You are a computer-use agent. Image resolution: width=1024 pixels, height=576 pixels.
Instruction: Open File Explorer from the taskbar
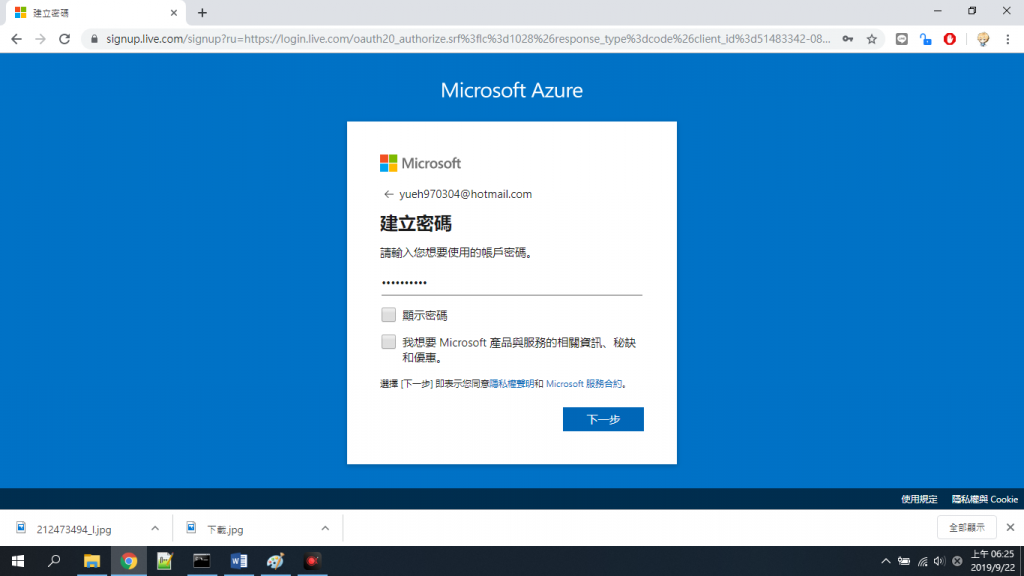[x=91, y=561]
